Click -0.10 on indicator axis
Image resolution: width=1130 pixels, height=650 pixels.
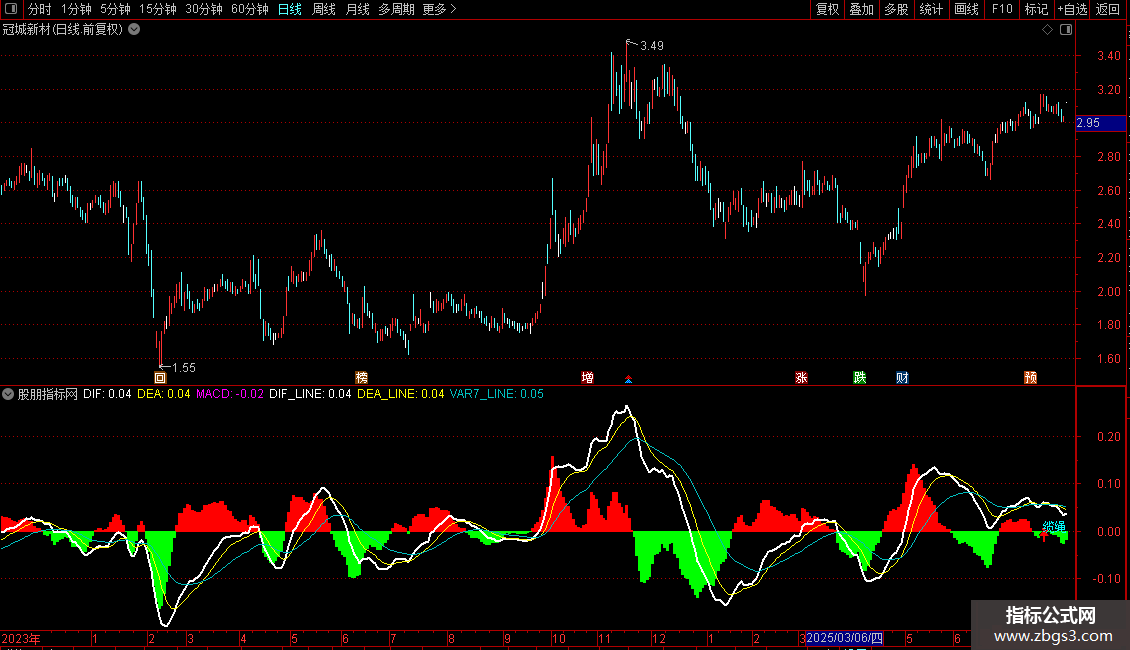click(x=1106, y=579)
